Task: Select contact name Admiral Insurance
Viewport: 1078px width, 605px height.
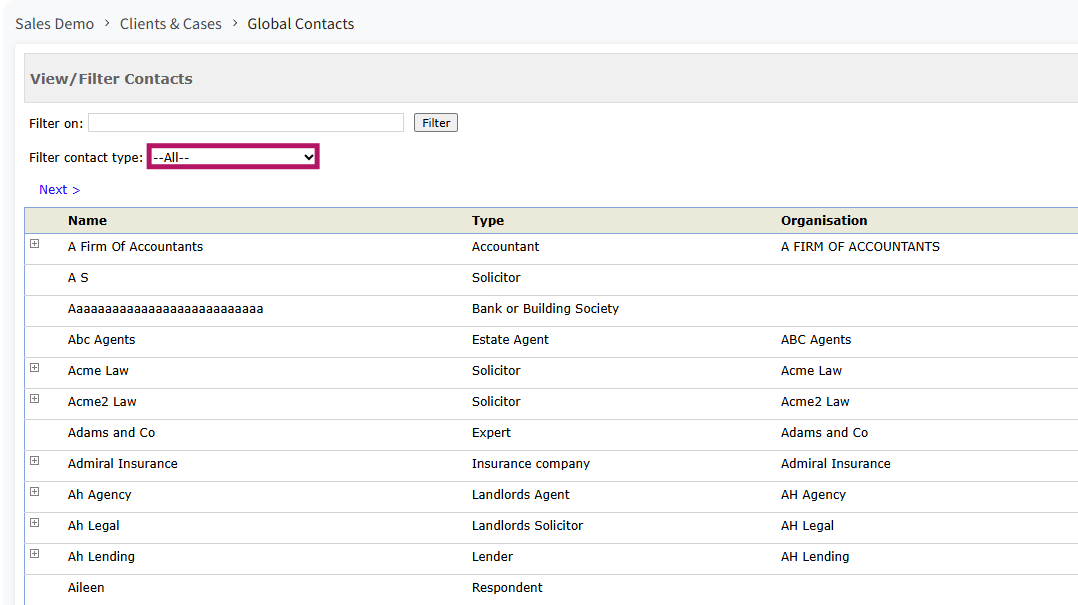Action: coord(122,463)
